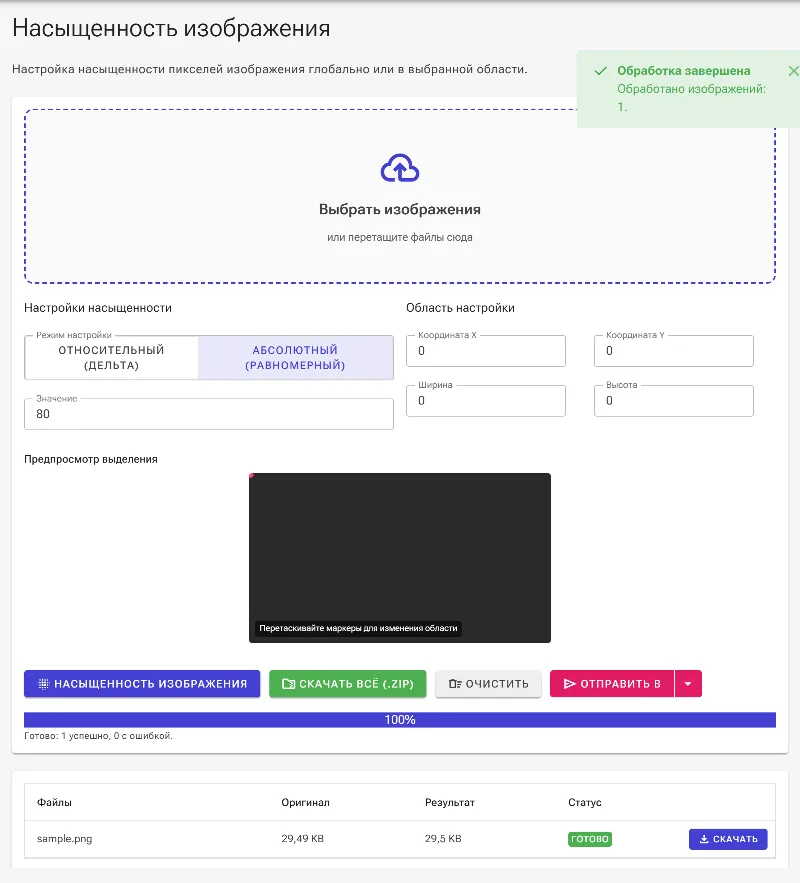This screenshot has width=800, height=883.
Task: Click the '29,5 KB' result size
Action: 443,839
